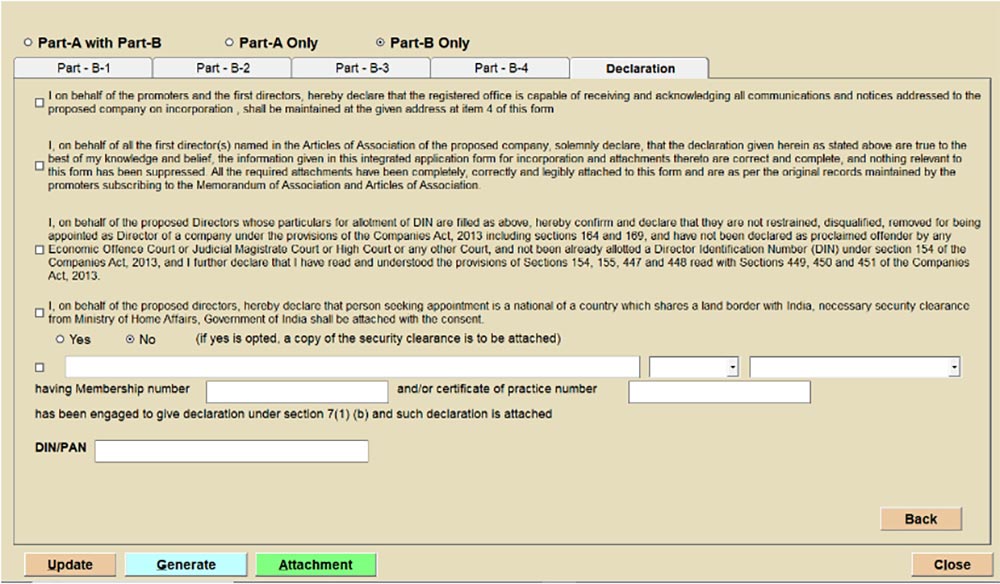This screenshot has height=584, width=1000.
Task: Open the Part - B-4 tab
Action: (500, 68)
